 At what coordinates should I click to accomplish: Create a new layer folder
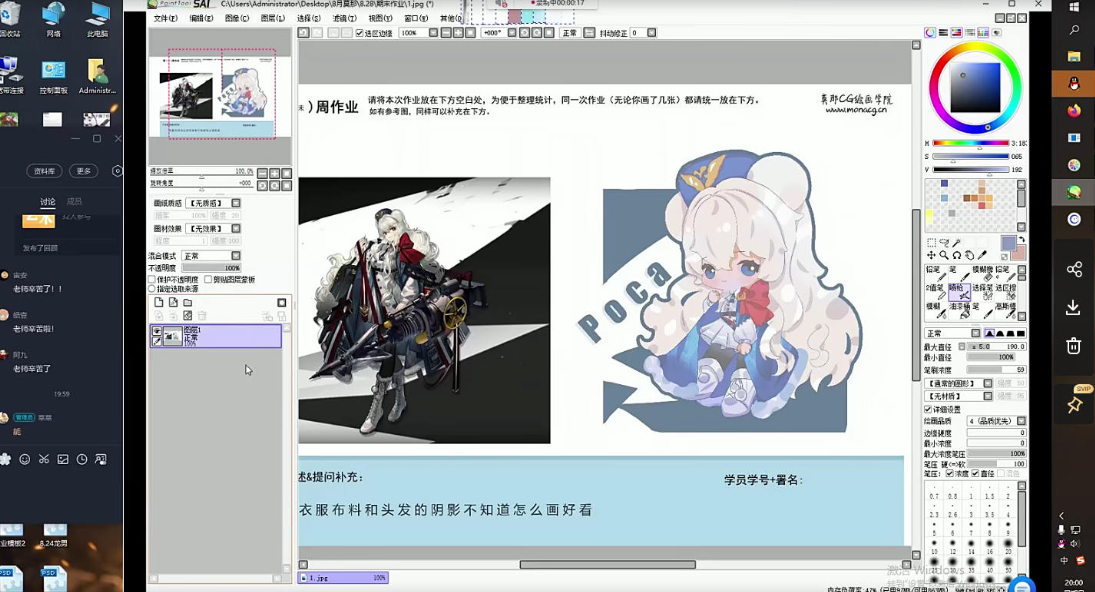click(187, 302)
